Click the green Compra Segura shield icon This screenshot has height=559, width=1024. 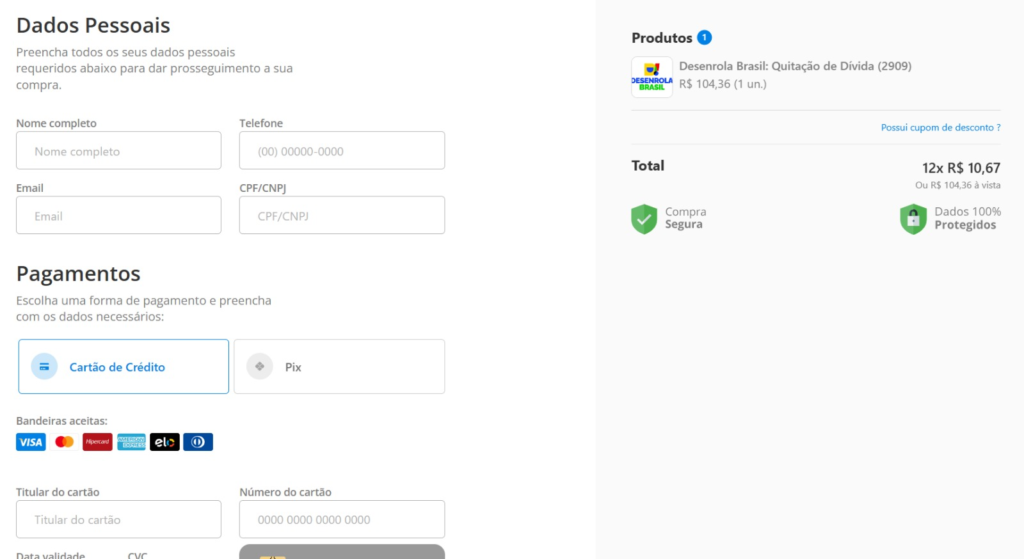coord(644,219)
